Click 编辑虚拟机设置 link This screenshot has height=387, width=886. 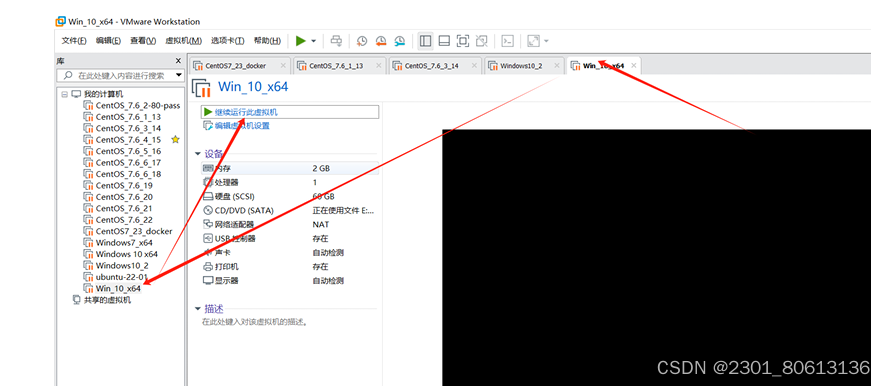click(x=242, y=125)
